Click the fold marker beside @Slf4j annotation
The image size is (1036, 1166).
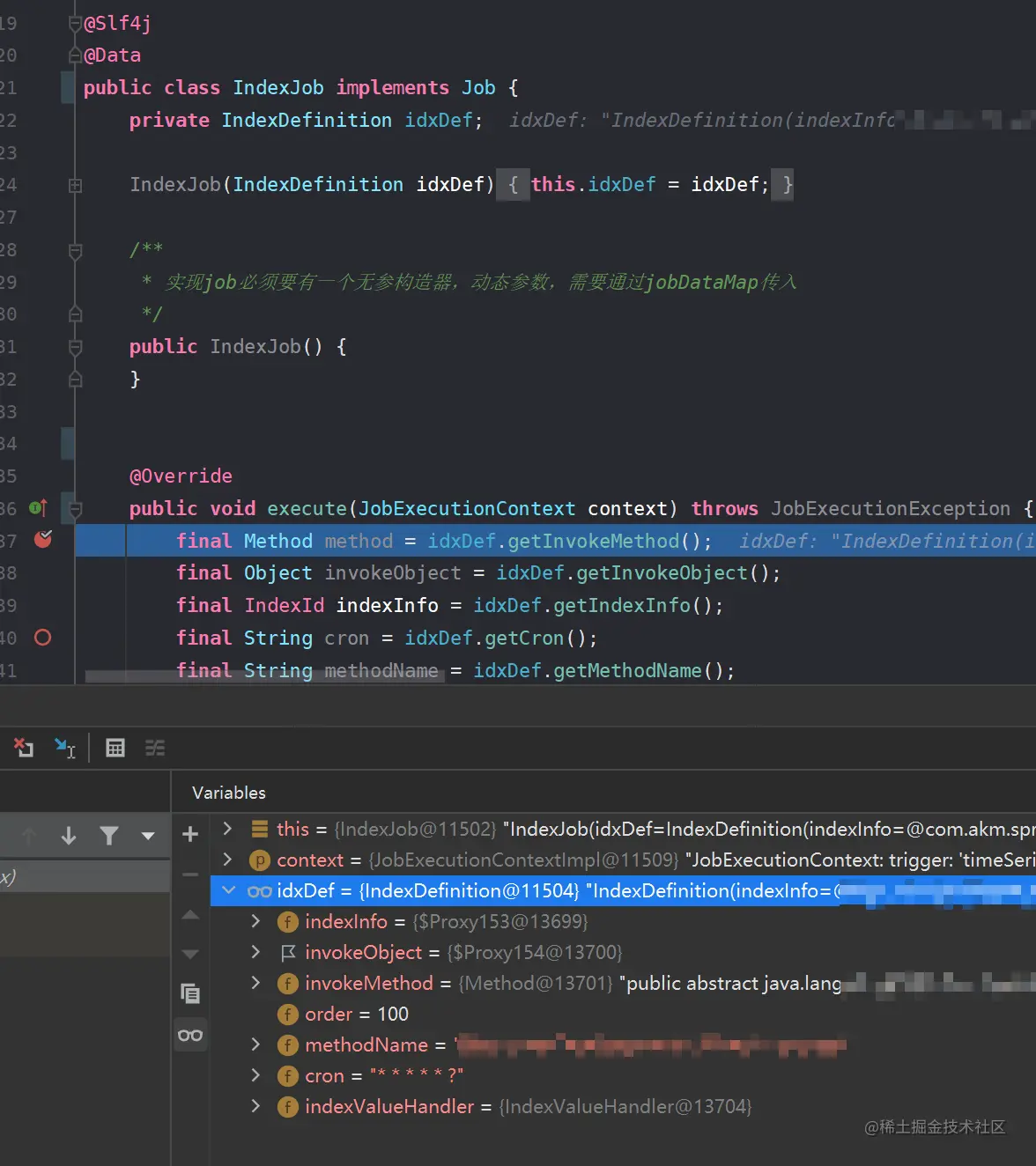click(x=76, y=24)
